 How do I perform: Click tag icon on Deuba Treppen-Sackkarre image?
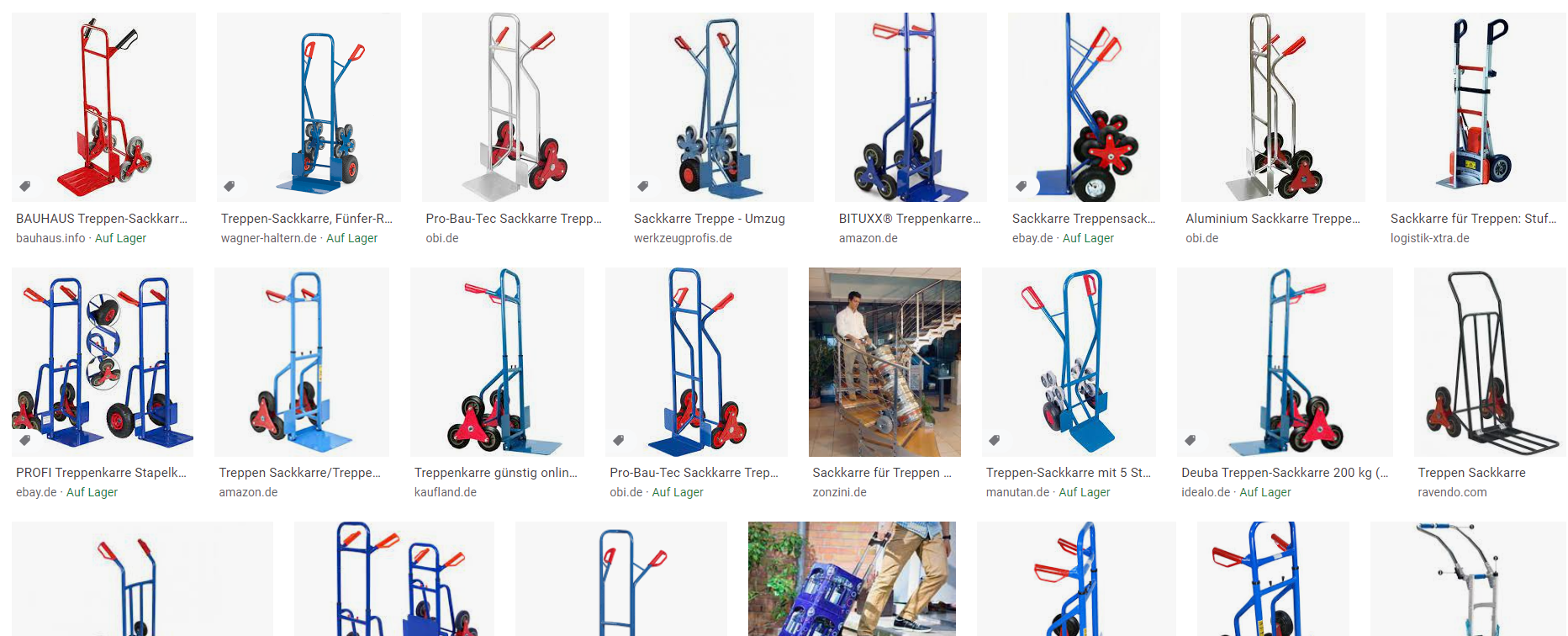tap(1191, 440)
